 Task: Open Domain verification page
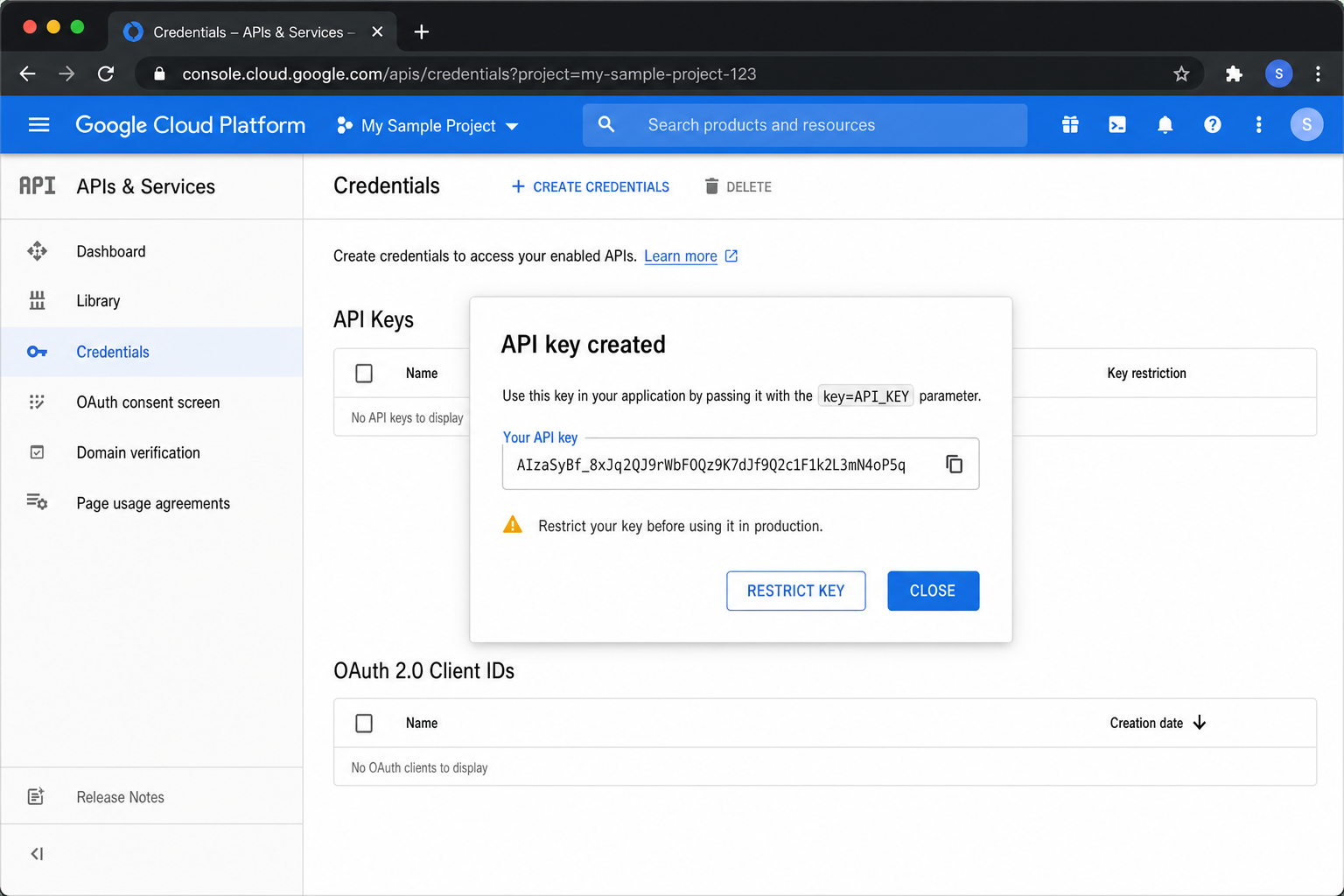(x=152, y=453)
